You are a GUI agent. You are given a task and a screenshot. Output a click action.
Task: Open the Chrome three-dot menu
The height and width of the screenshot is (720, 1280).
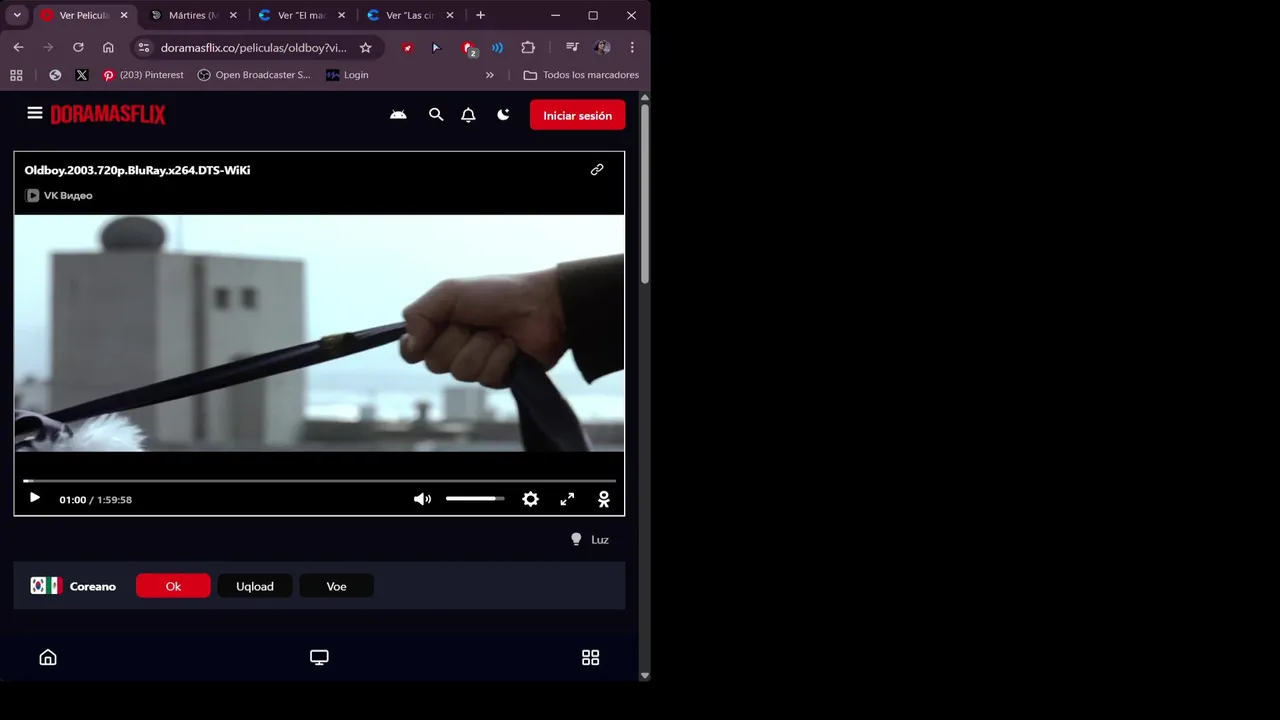(632, 47)
